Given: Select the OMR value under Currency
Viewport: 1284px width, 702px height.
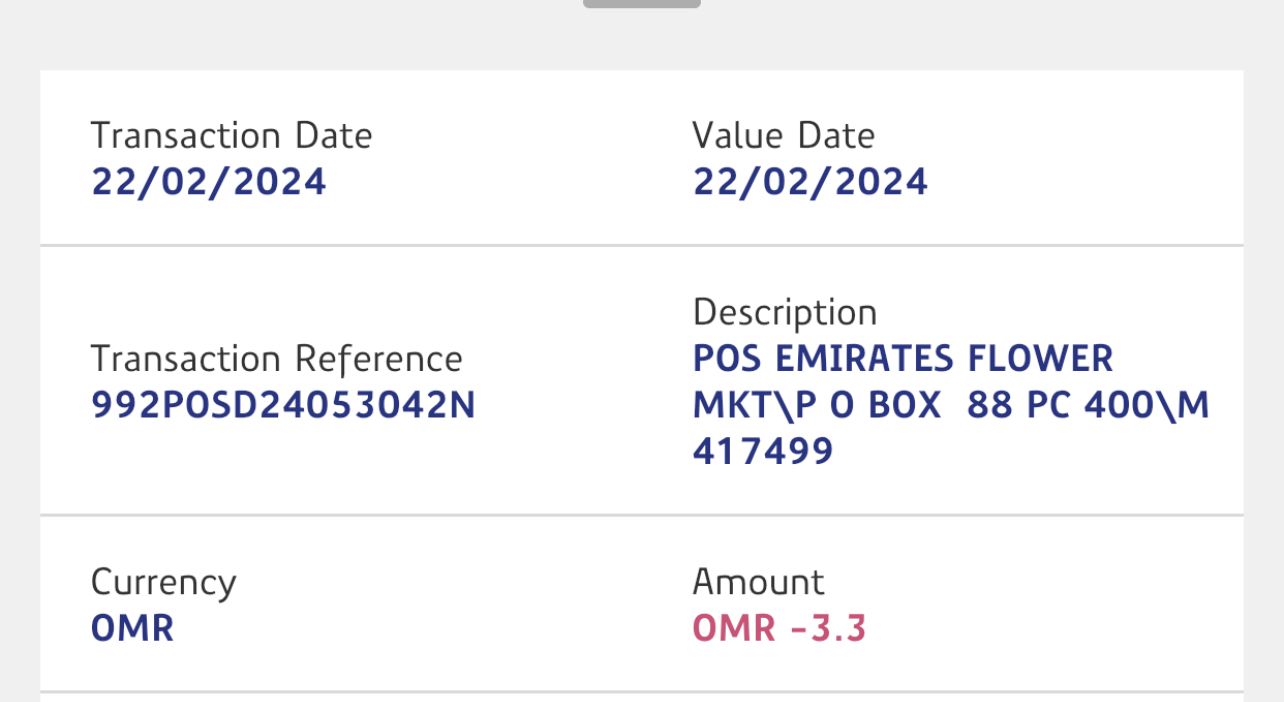Looking at the screenshot, I should pos(132,628).
